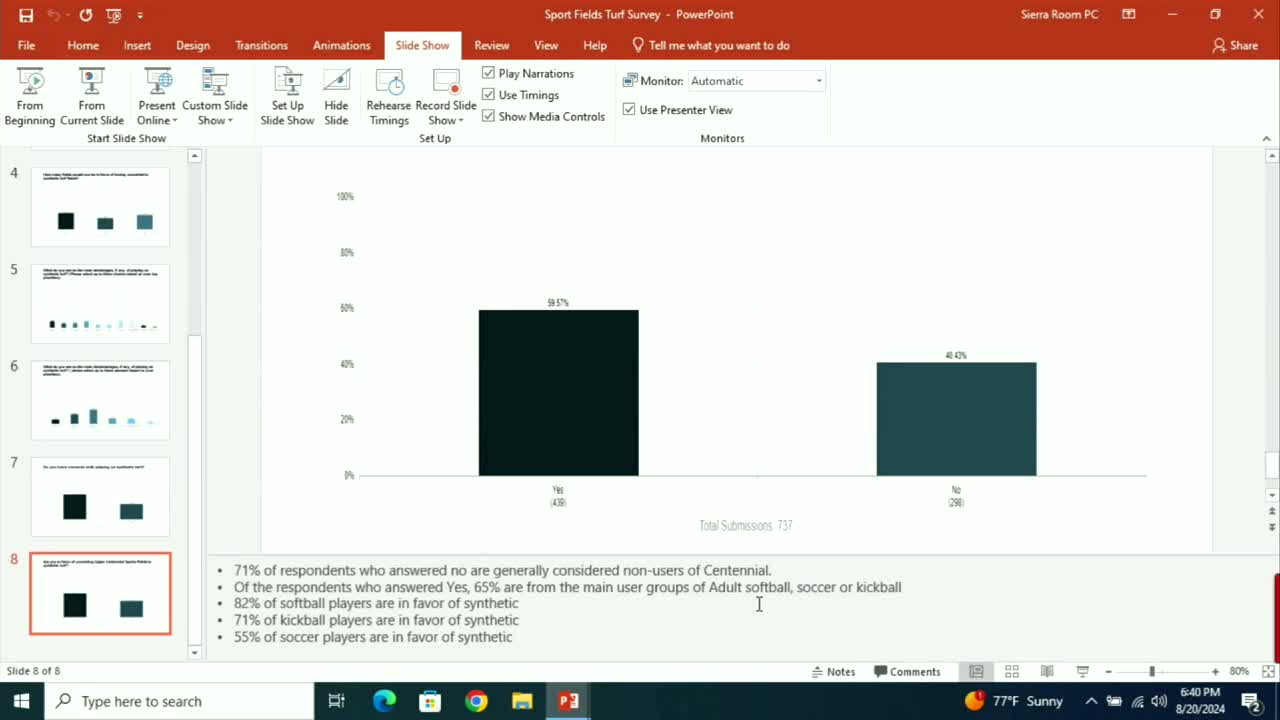Switch to Slide Sorter view icon

coord(1012,672)
